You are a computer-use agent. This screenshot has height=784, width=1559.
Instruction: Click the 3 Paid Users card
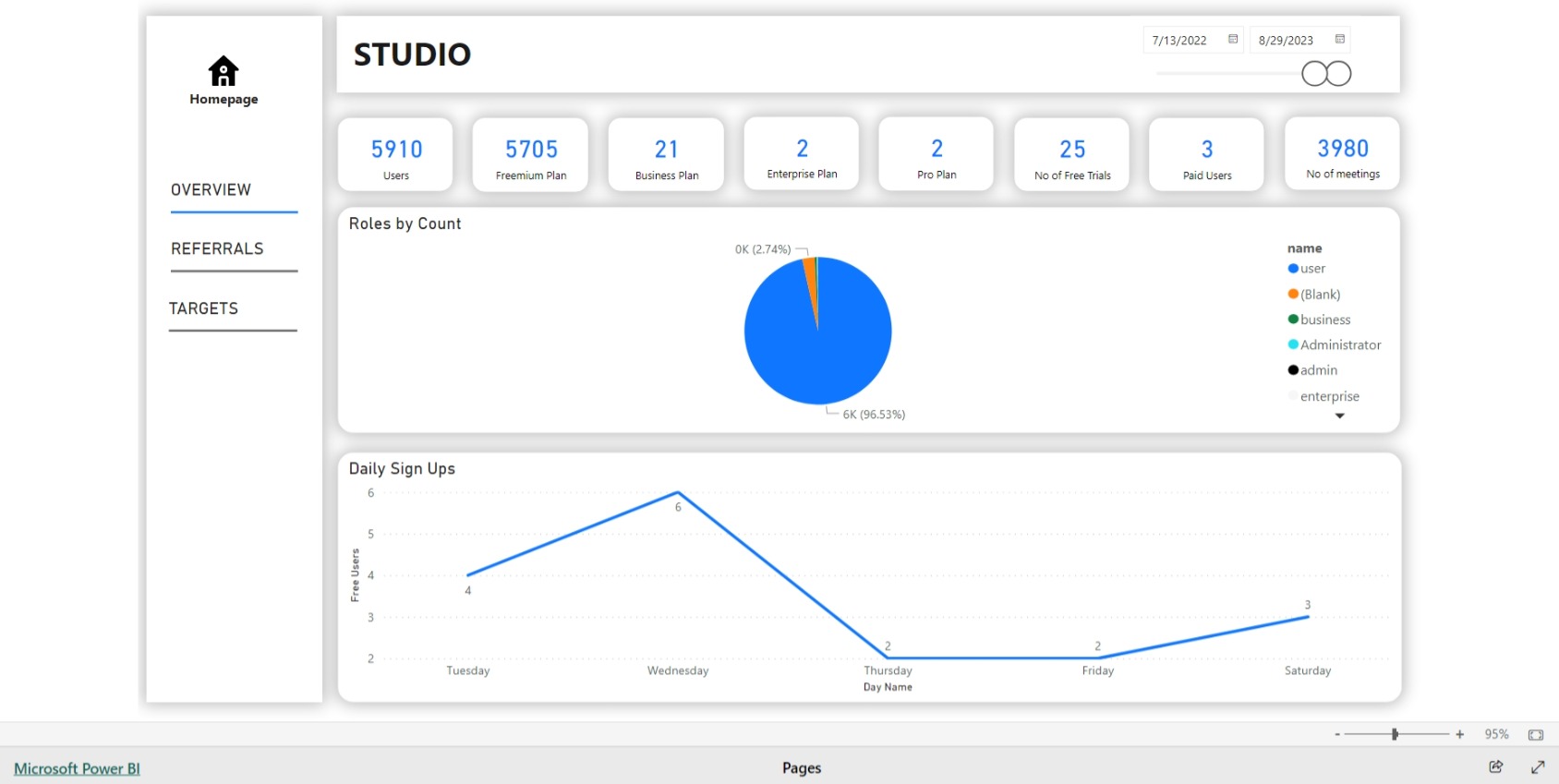click(1207, 154)
